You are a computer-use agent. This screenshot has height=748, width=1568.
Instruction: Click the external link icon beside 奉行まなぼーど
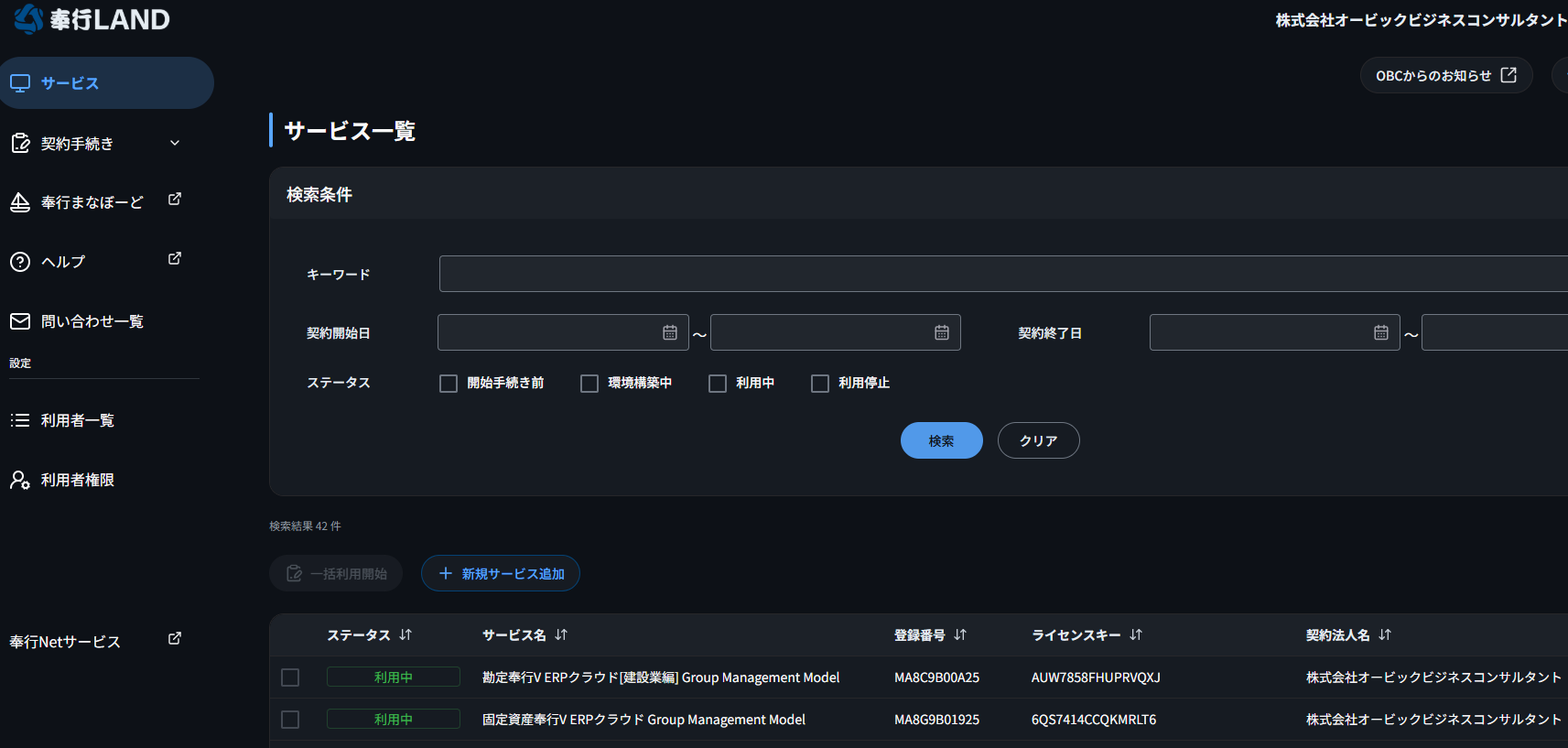(175, 200)
